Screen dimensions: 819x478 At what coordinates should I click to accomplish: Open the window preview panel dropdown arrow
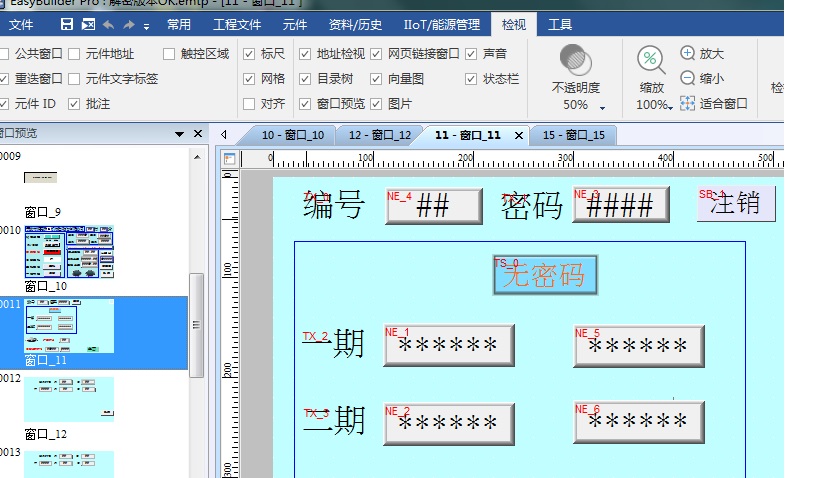pos(180,134)
